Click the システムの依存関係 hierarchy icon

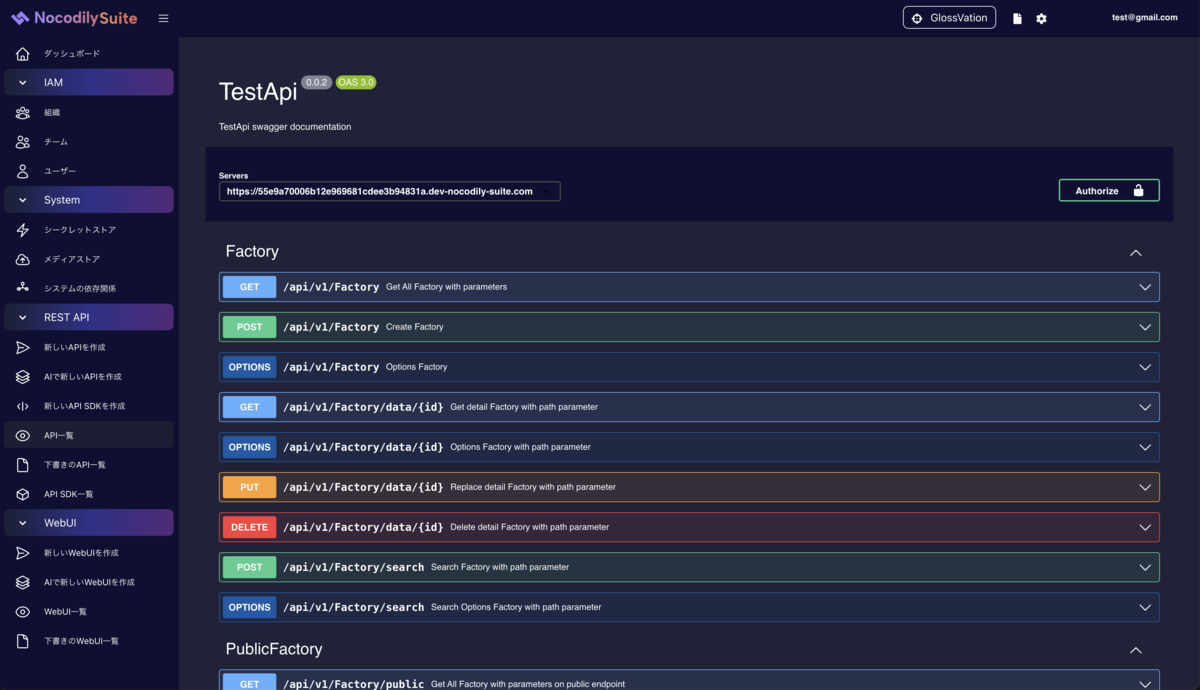pyautogui.click(x=23, y=288)
